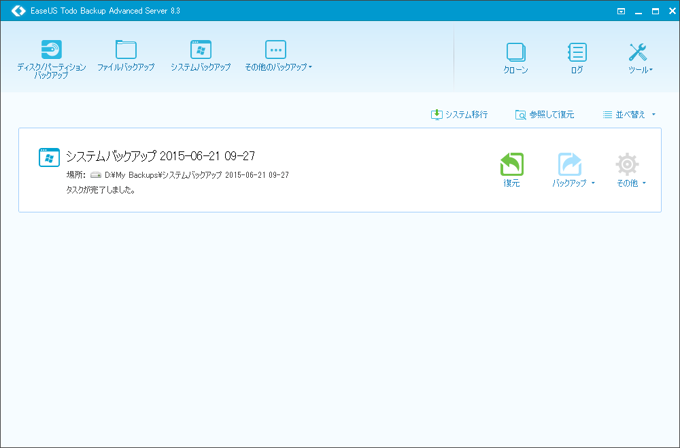This screenshot has height=448, width=680.
Task: Click the sort list icon beside 並べ替え
Action: point(608,114)
